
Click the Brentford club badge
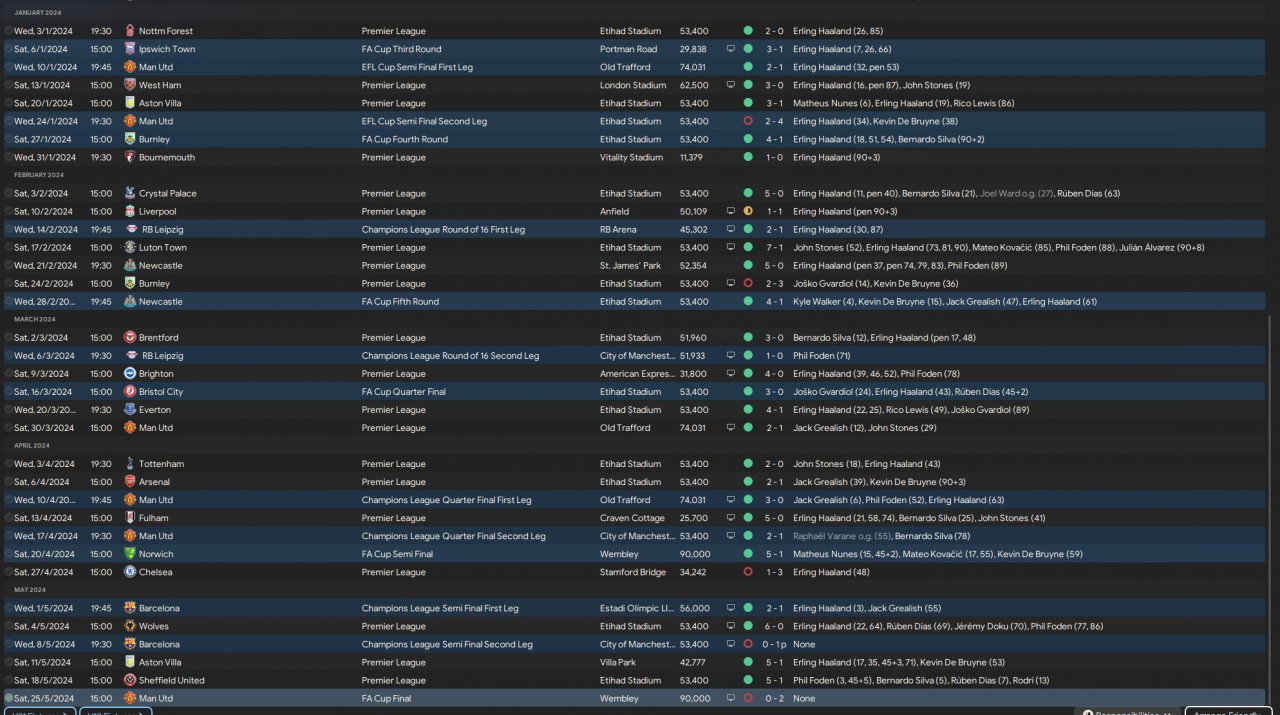coord(130,337)
